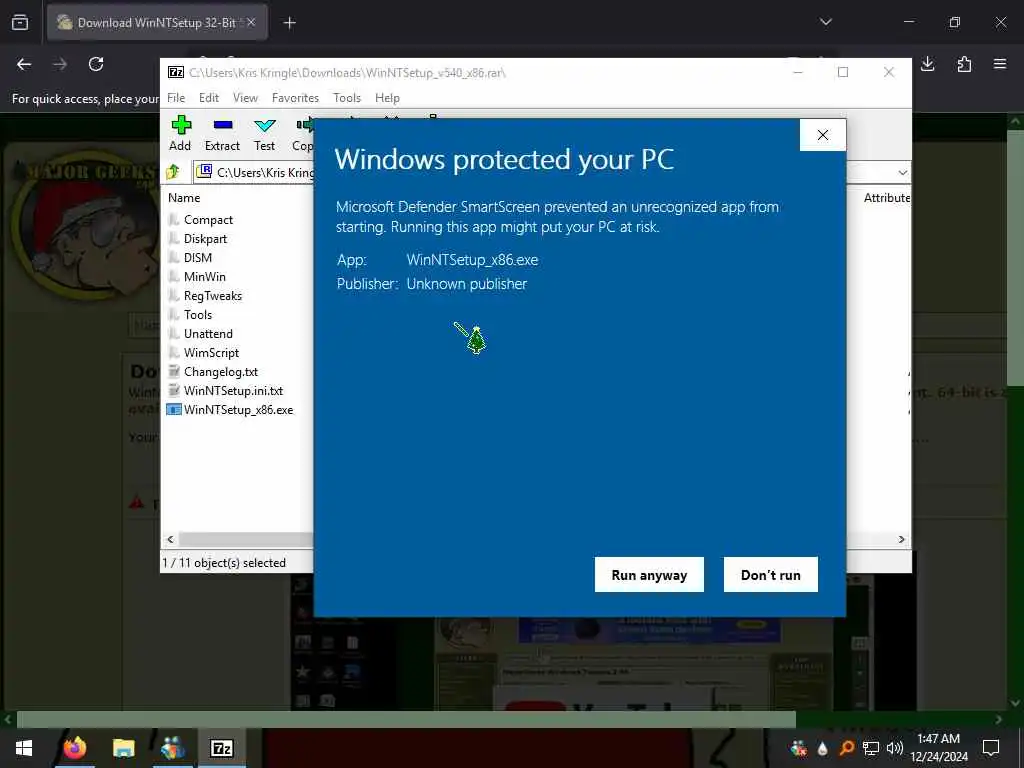Open the browser Extensions icon
Screen dimensions: 1024x768
pyautogui.click(x=964, y=64)
